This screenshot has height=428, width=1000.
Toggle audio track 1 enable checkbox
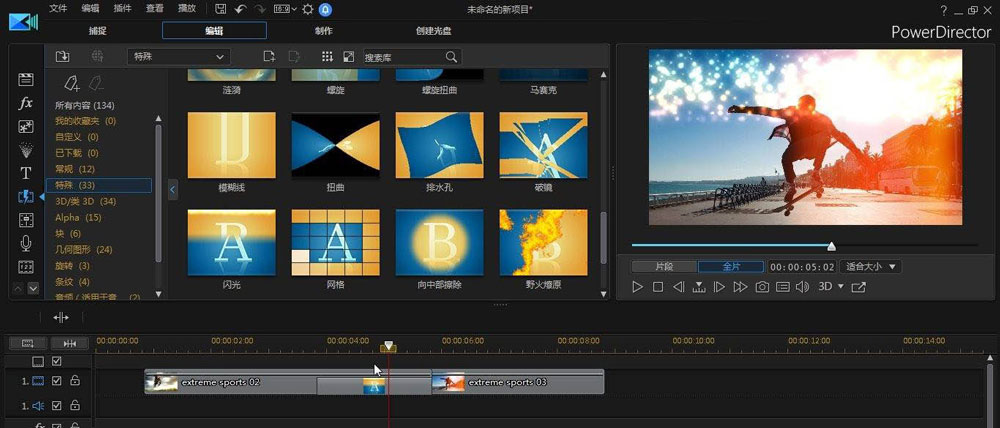tap(57, 405)
